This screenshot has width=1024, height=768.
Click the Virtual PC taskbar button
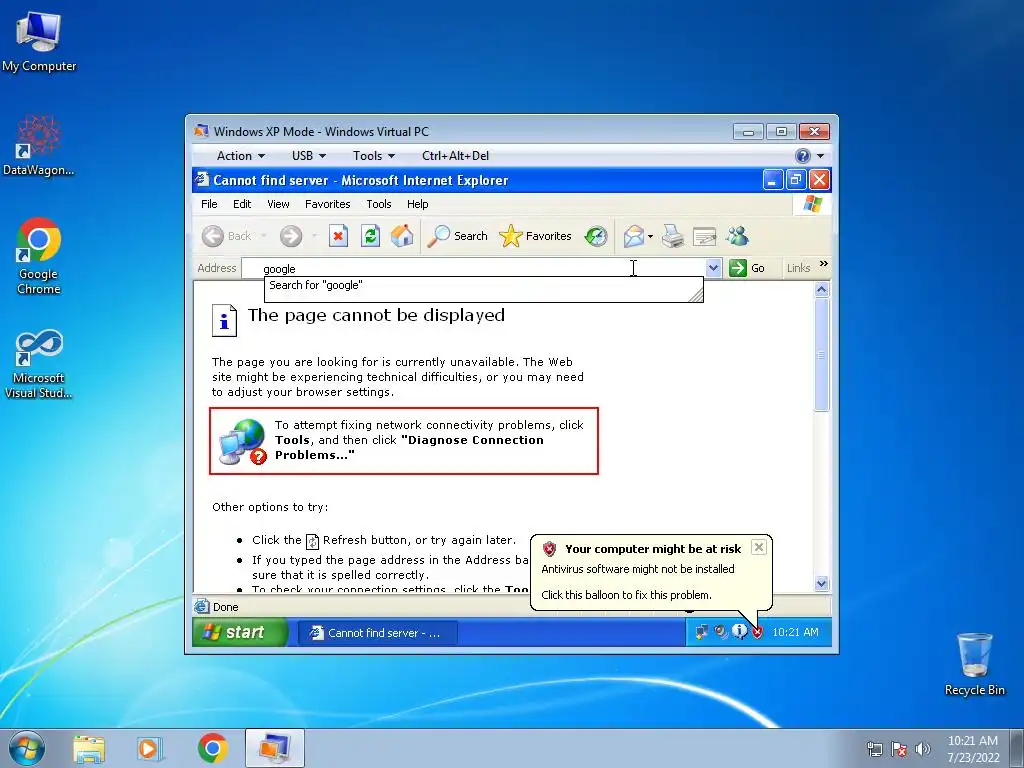274,748
